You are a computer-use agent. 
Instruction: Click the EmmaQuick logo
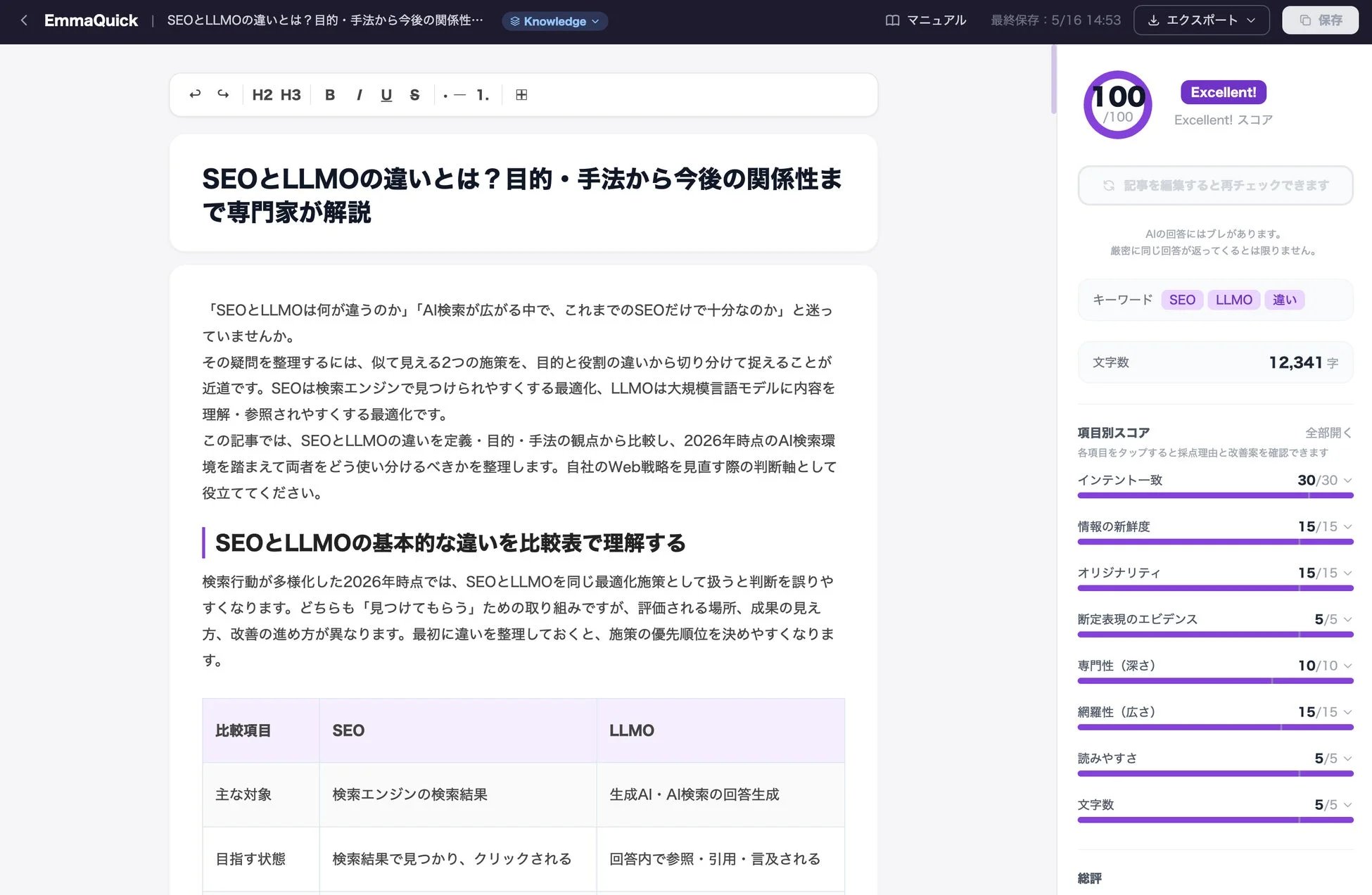coord(91,20)
